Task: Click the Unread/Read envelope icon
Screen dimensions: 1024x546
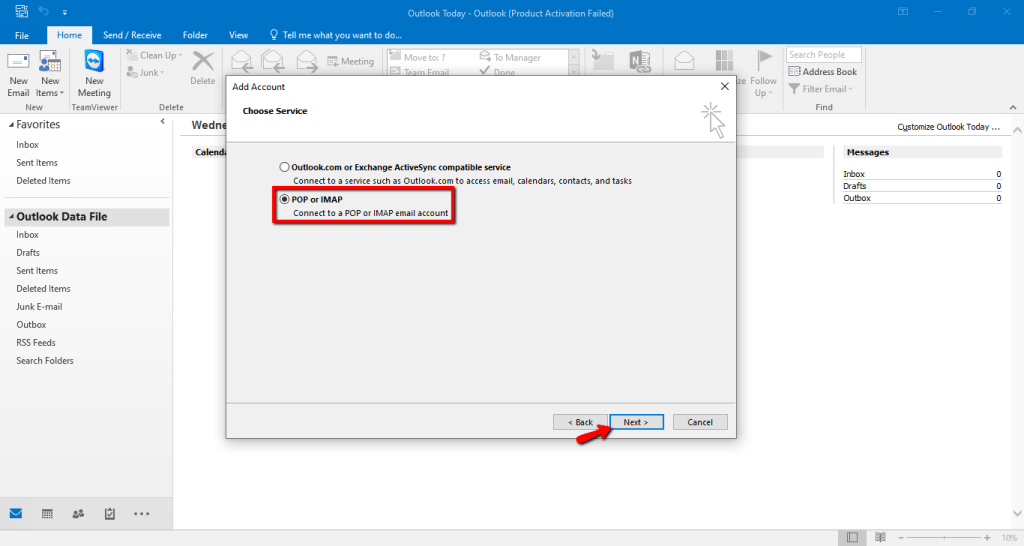Action: coord(684,61)
